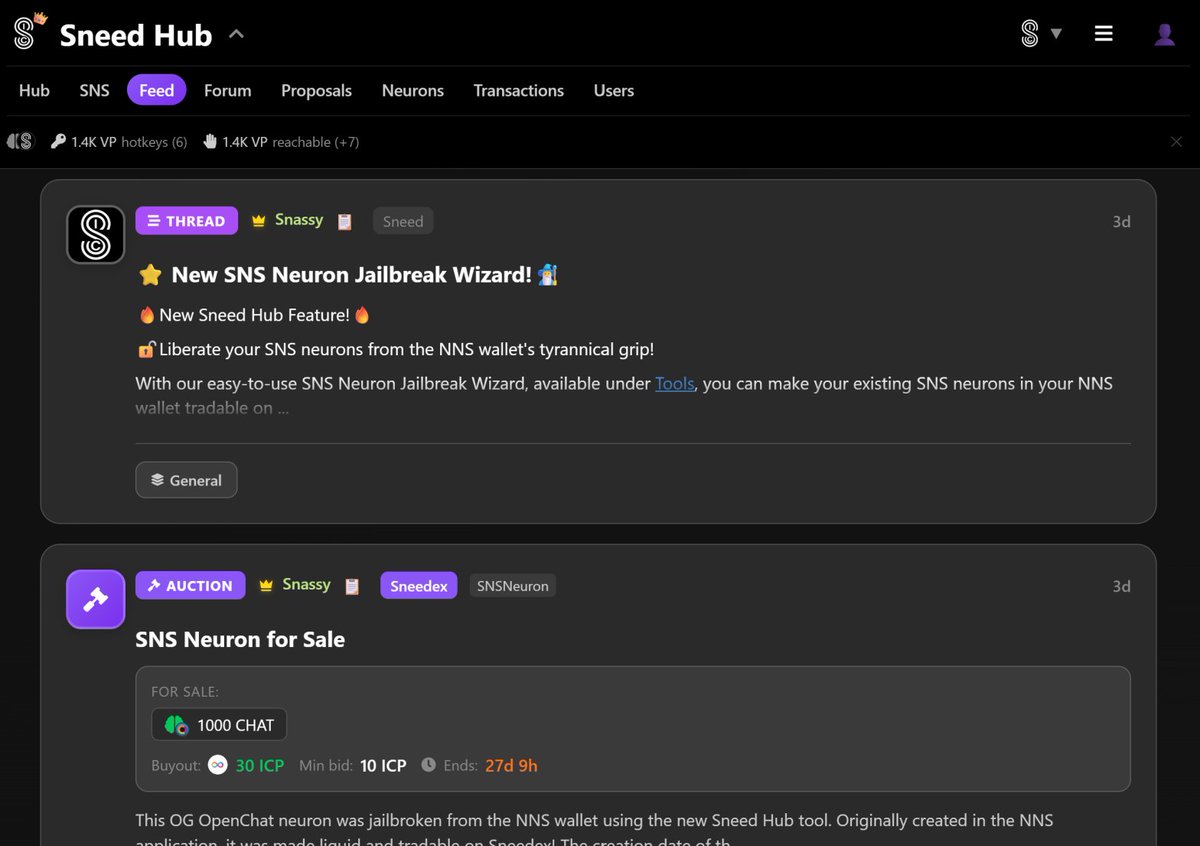
Task: Click the clock icon beside Ends
Action: tap(428, 765)
